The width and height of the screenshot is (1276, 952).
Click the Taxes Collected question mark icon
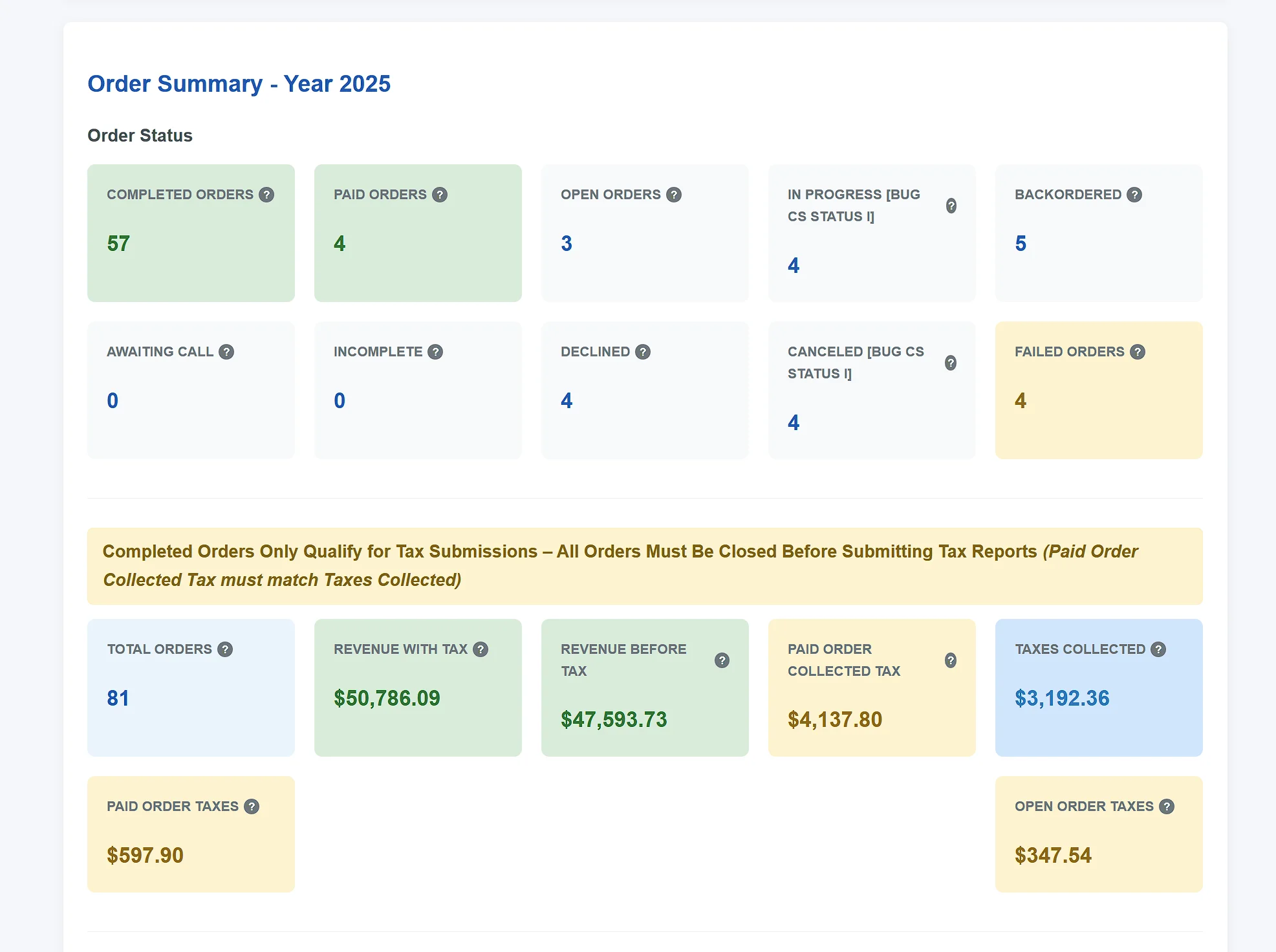[x=1158, y=649]
